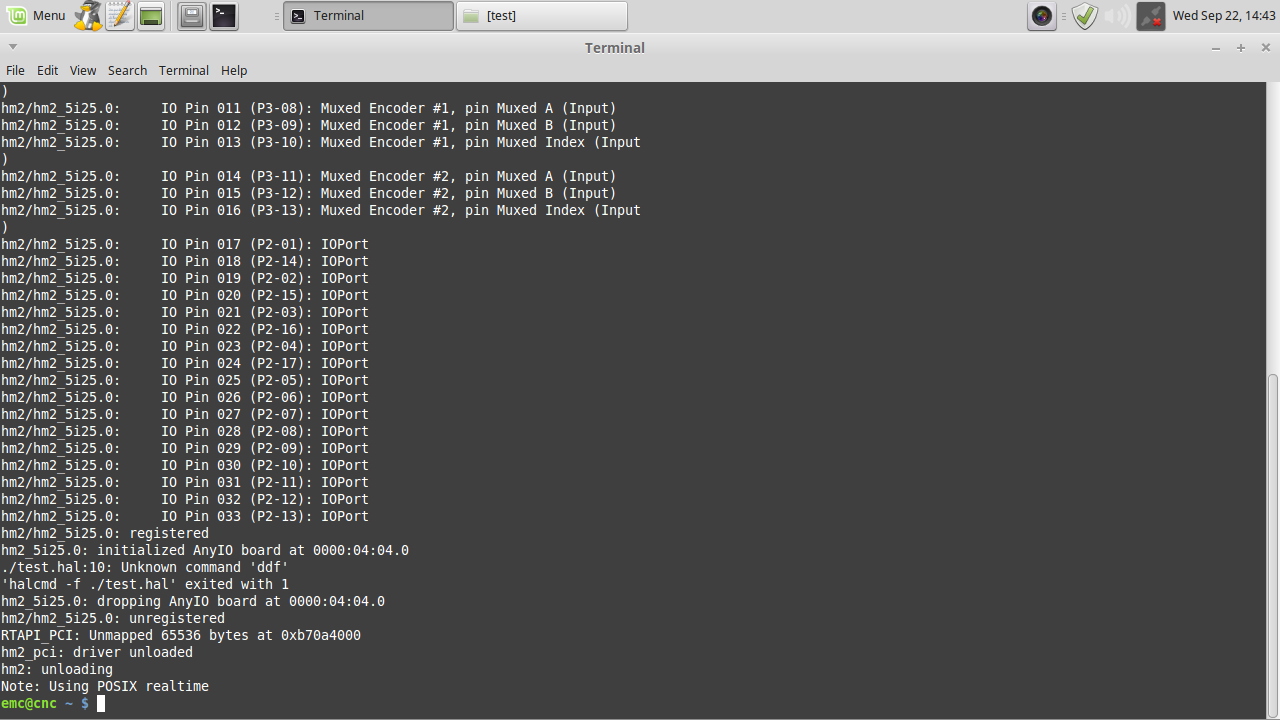Open the Help menu
This screenshot has height=720, width=1280.
(234, 70)
